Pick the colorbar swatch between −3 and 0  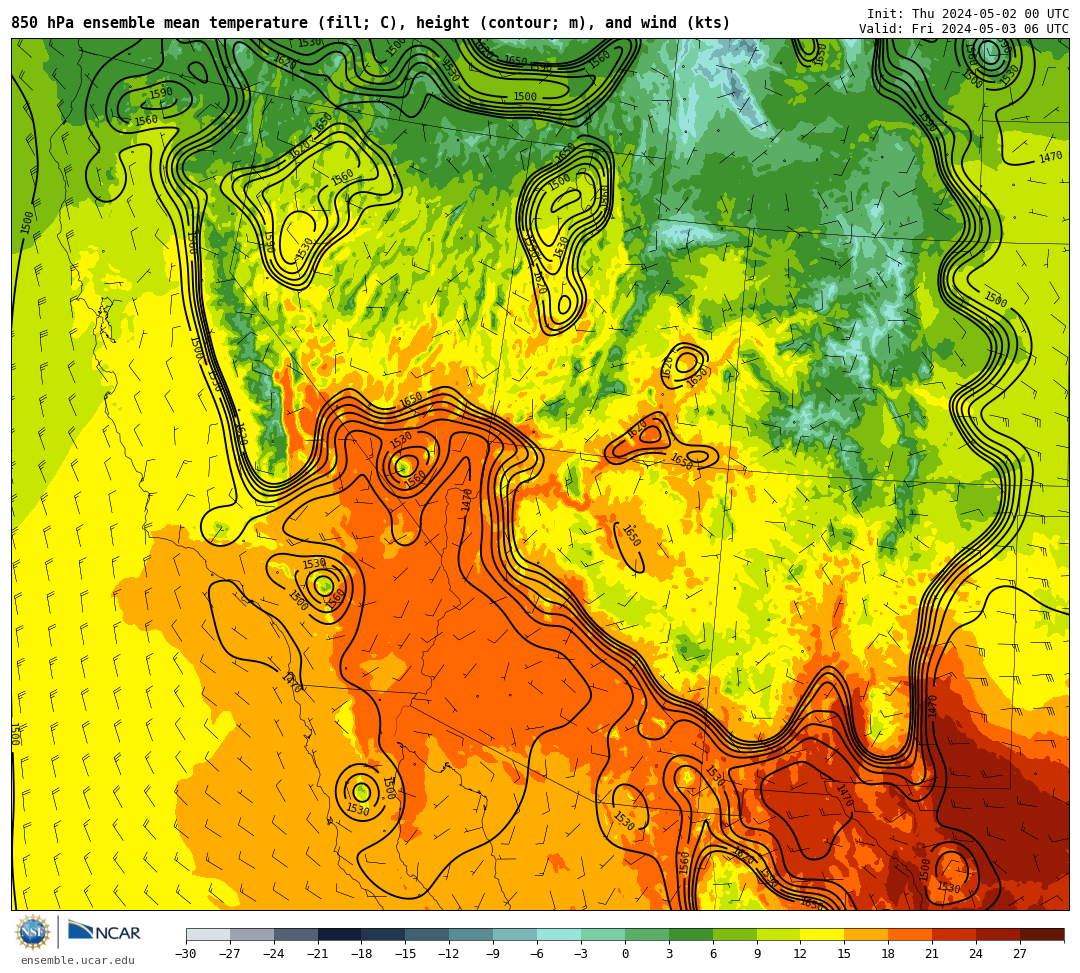click(x=603, y=934)
